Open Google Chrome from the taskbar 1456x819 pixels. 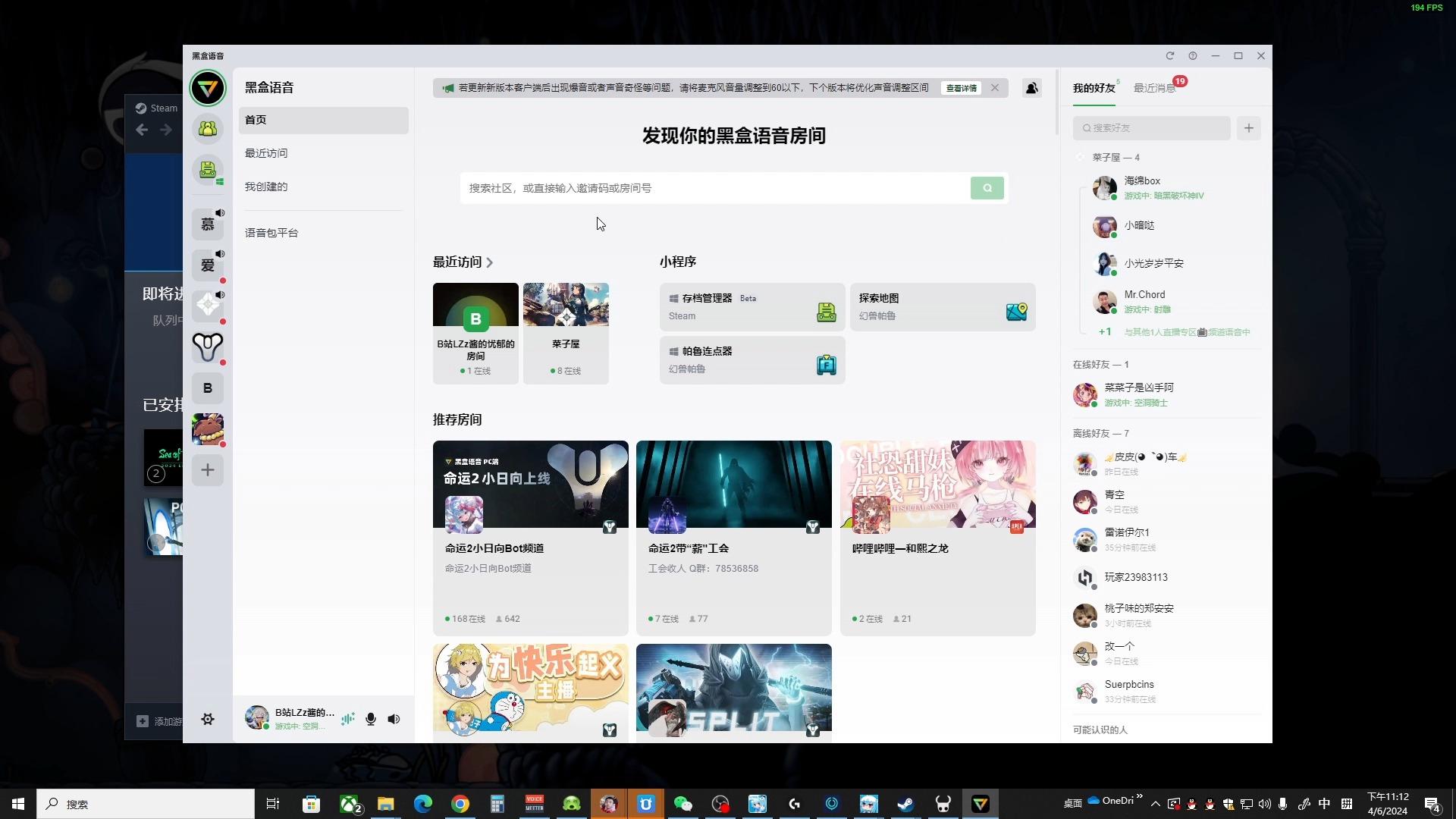[460, 804]
